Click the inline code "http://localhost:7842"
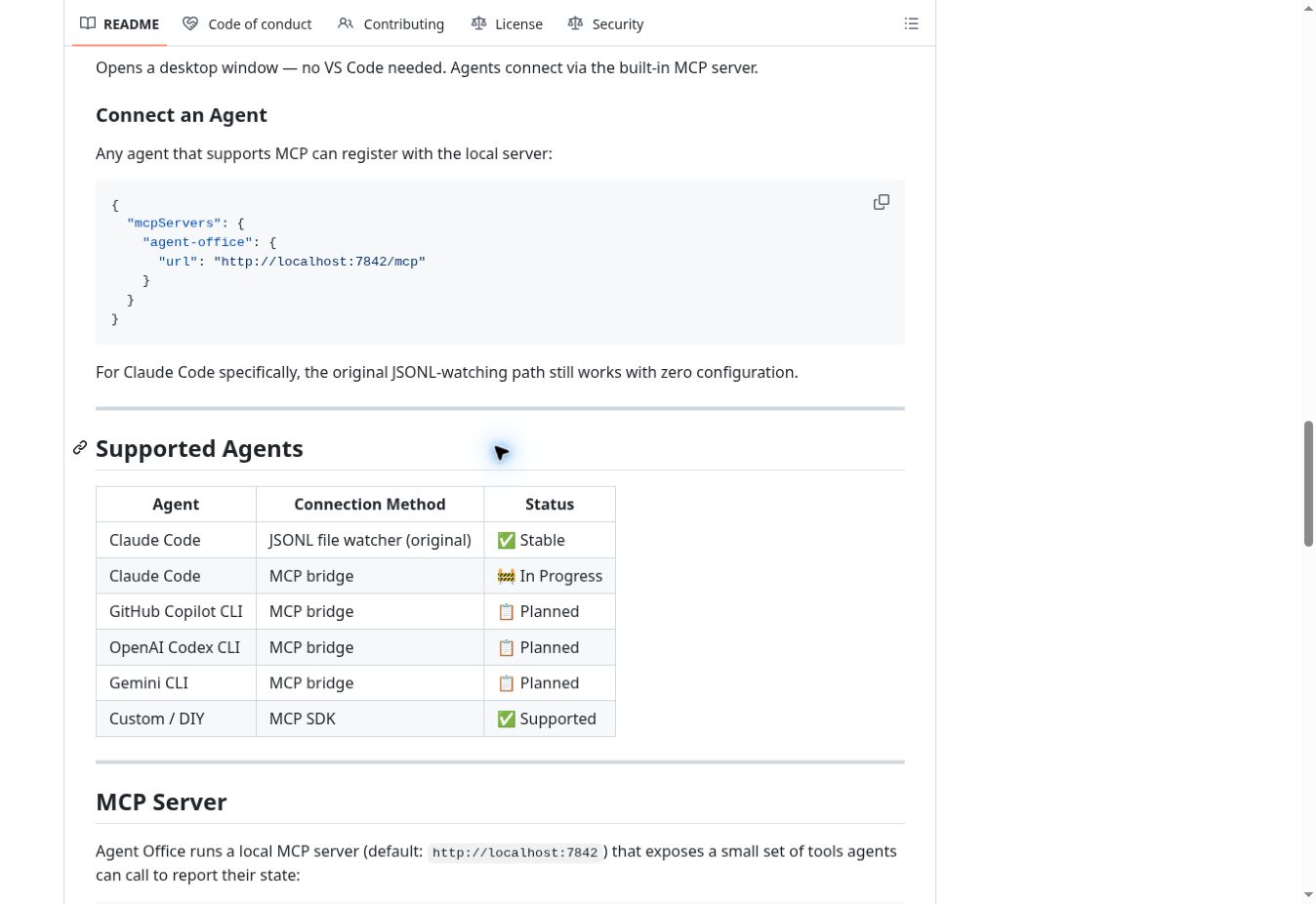The height and width of the screenshot is (904, 1316). click(x=514, y=852)
